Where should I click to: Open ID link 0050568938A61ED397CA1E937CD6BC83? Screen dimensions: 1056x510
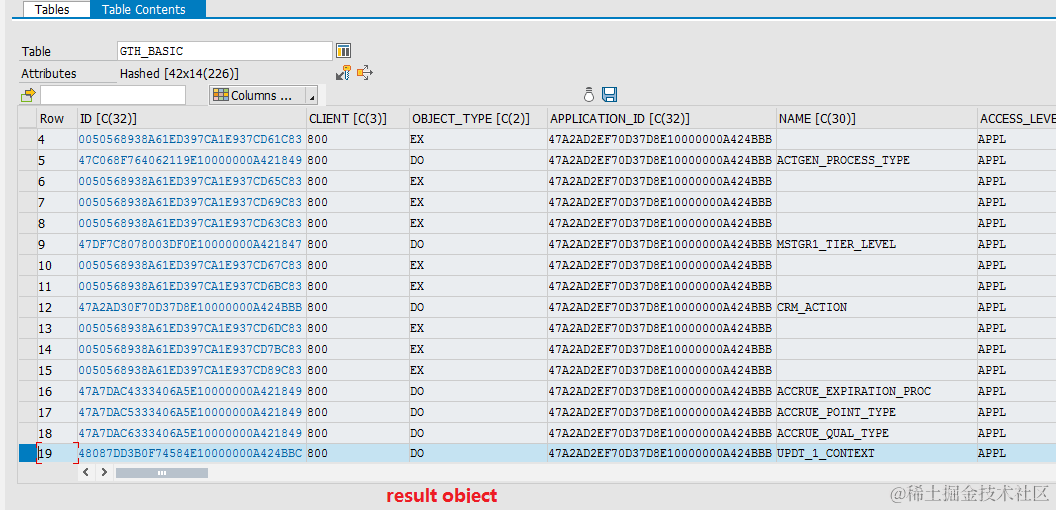coord(191,286)
